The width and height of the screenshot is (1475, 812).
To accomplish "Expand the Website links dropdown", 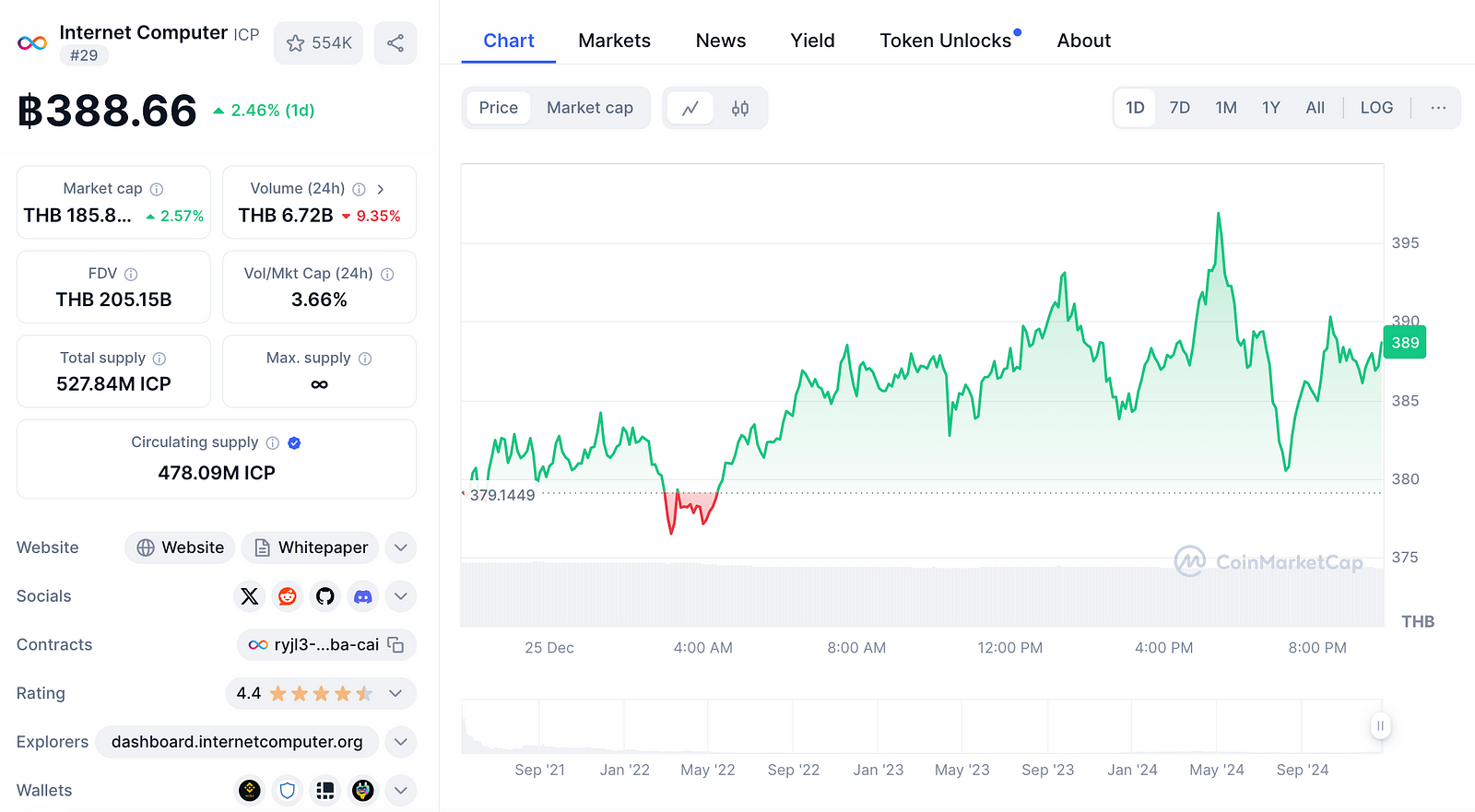I will (401, 547).
